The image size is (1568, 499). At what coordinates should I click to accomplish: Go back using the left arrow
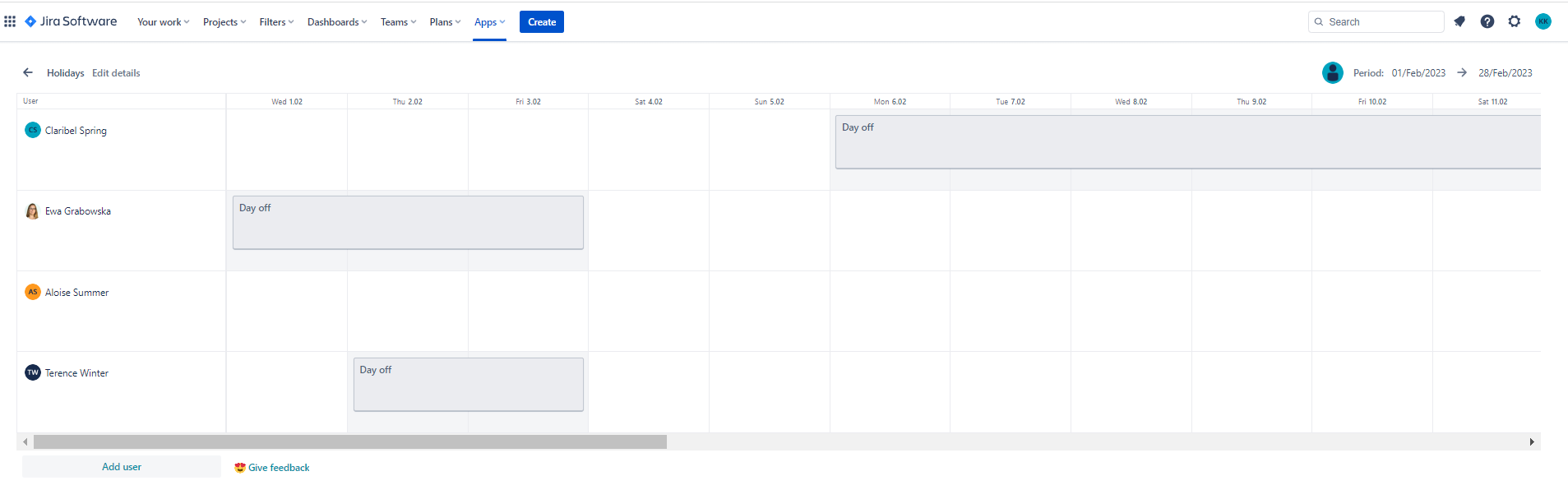tap(28, 72)
